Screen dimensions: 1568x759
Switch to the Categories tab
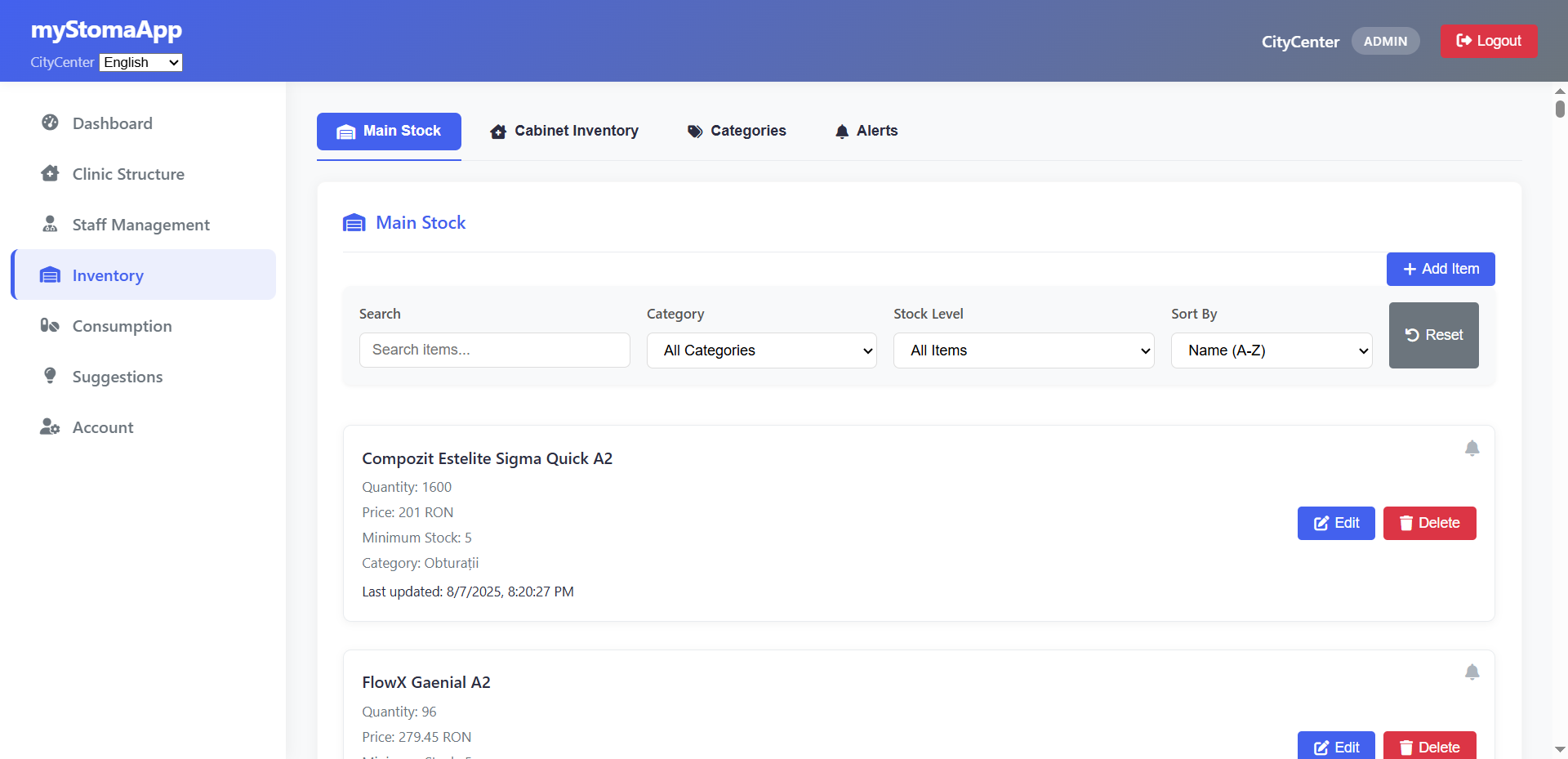[x=737, y=131]
